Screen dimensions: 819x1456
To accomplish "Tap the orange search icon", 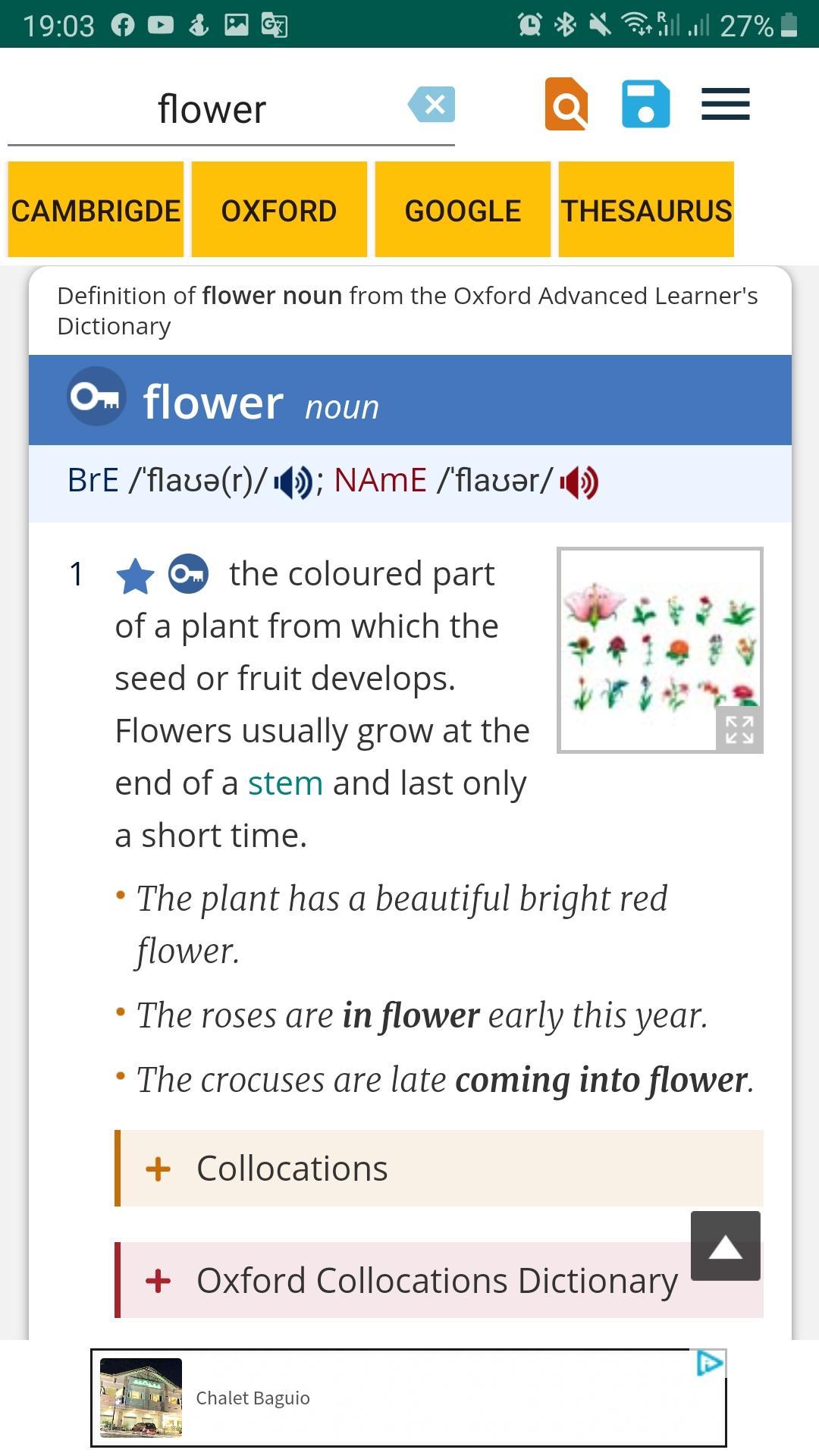I will point(566,104).
